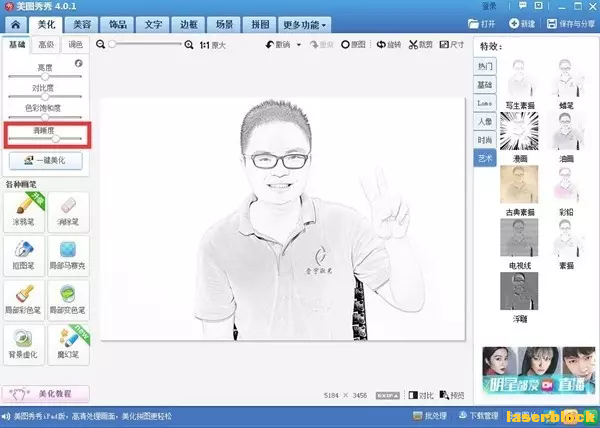Expand the 更多功能 dropdown menu

pos(305,25)
